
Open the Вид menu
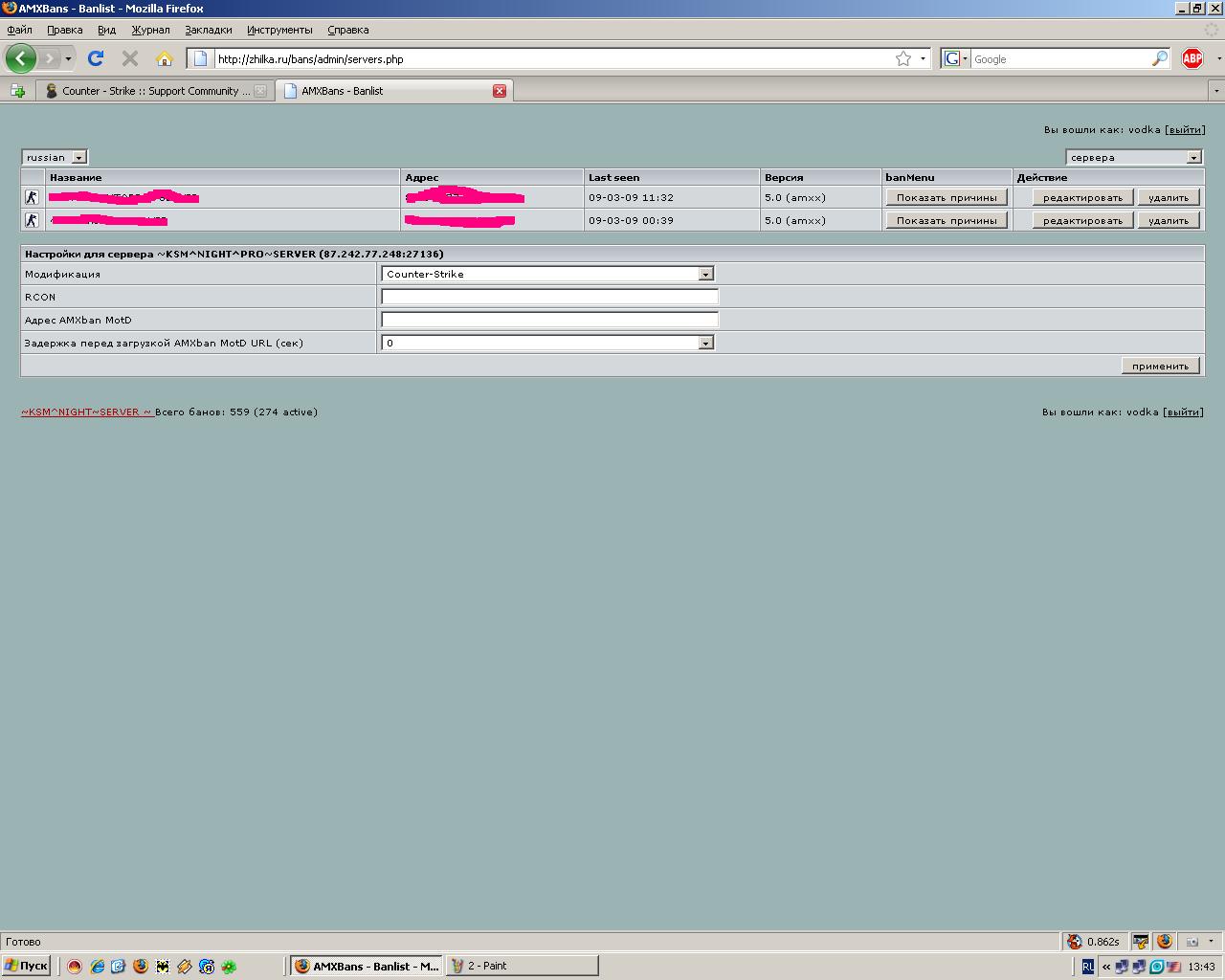[x=106, y=30]
